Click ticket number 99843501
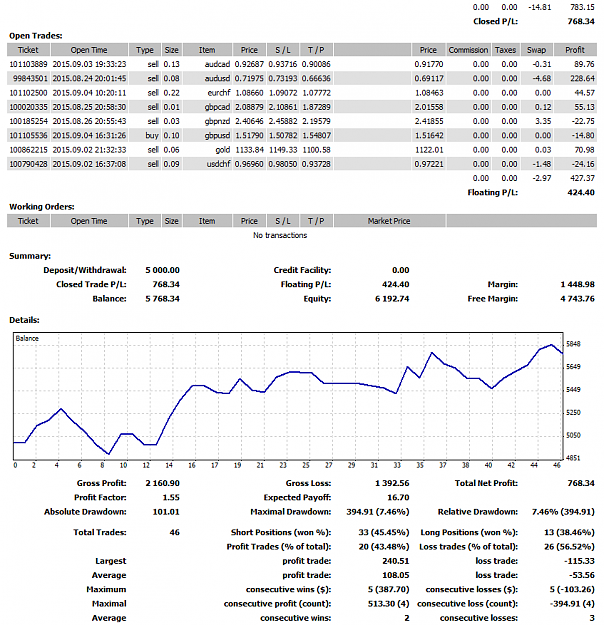604x625 pixels. pyautogui.click(x=30, y=79)
